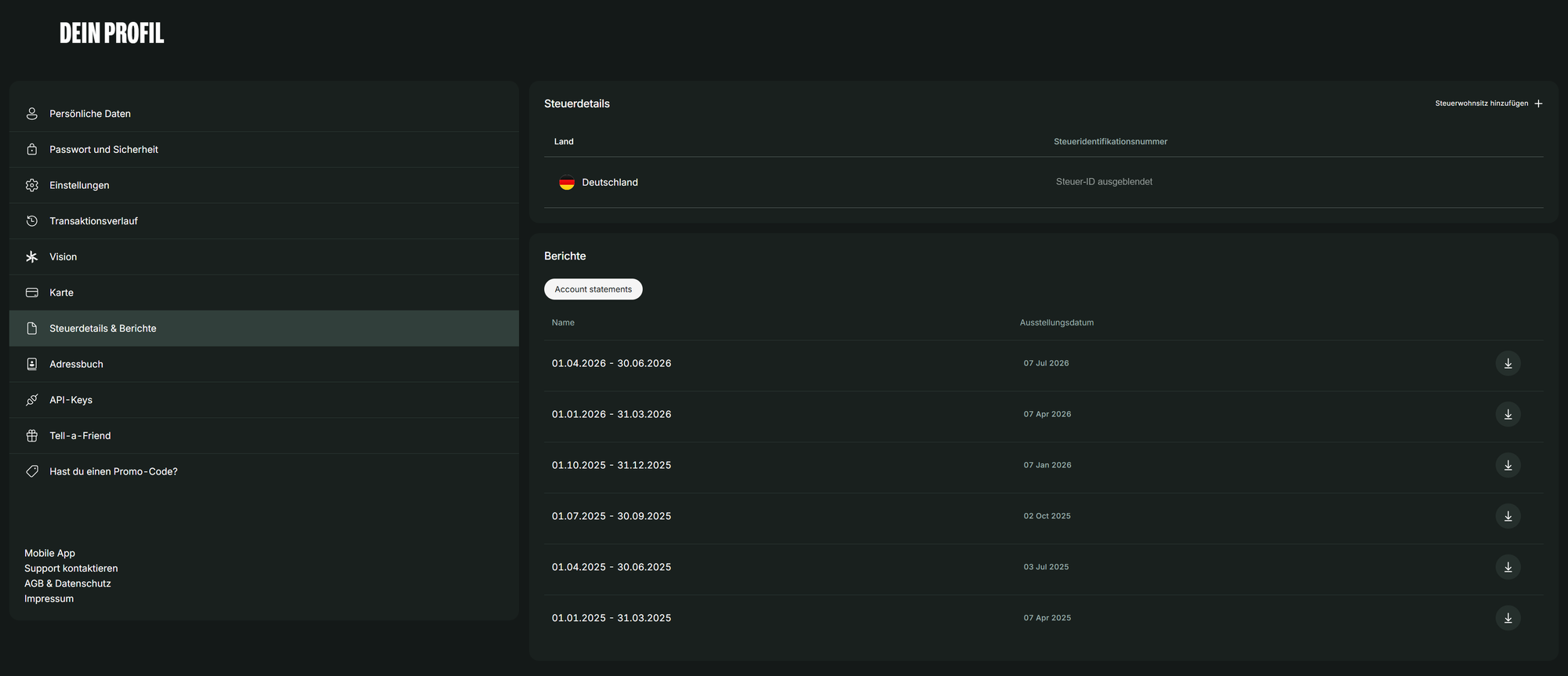The height and width of the screenshot is (676, 1568).
Task: Click the contact book icon beside Adressbuch
Action: pyautogui.click(x=32, y=364)
